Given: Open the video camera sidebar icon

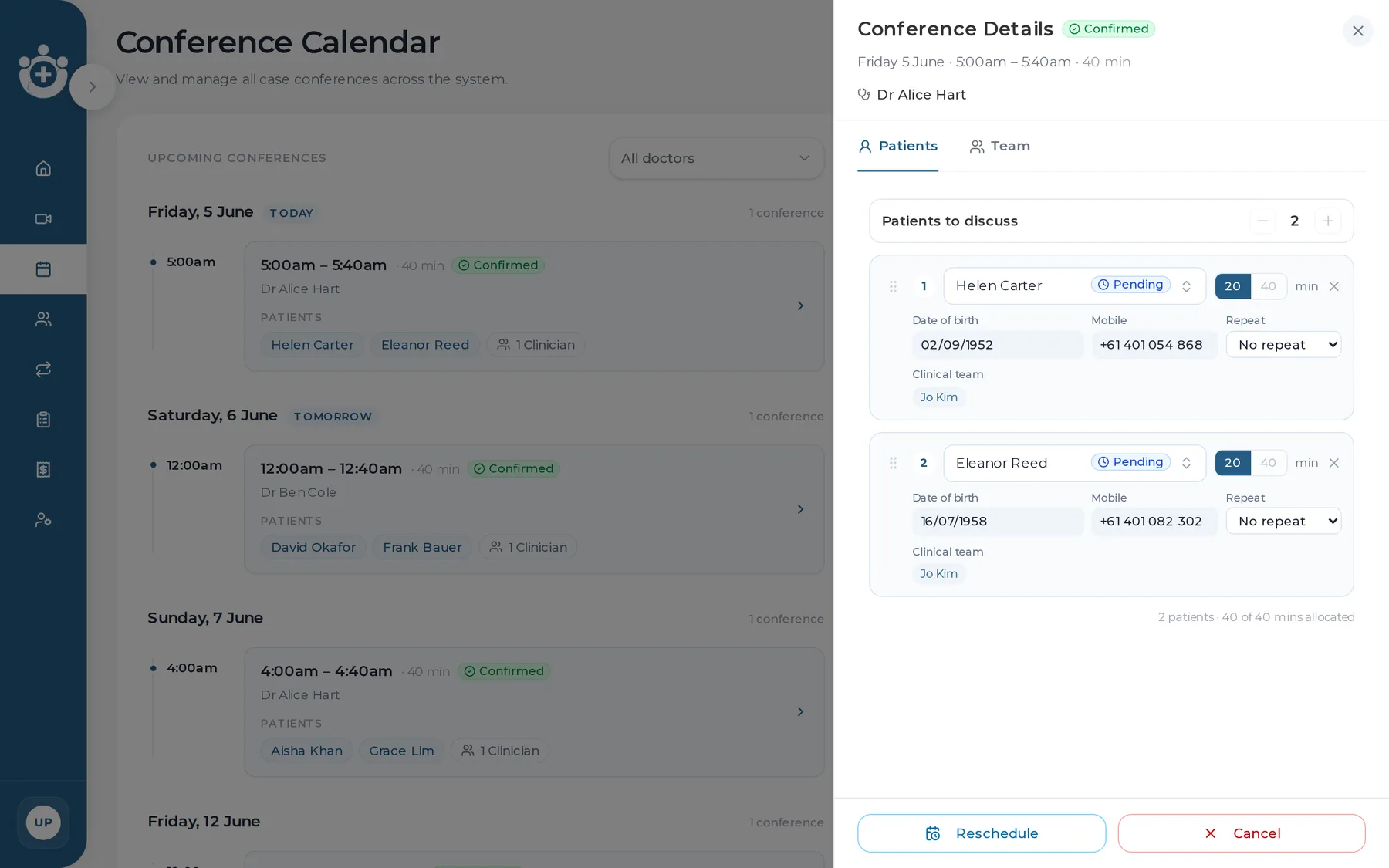Looking at the screenshot, I should pyautogui.click(x=43, y=218).
